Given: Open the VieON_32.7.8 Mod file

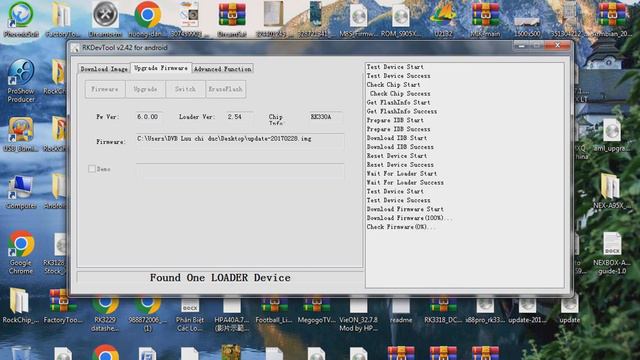Looking at the screenshot, I should [358, 313].
